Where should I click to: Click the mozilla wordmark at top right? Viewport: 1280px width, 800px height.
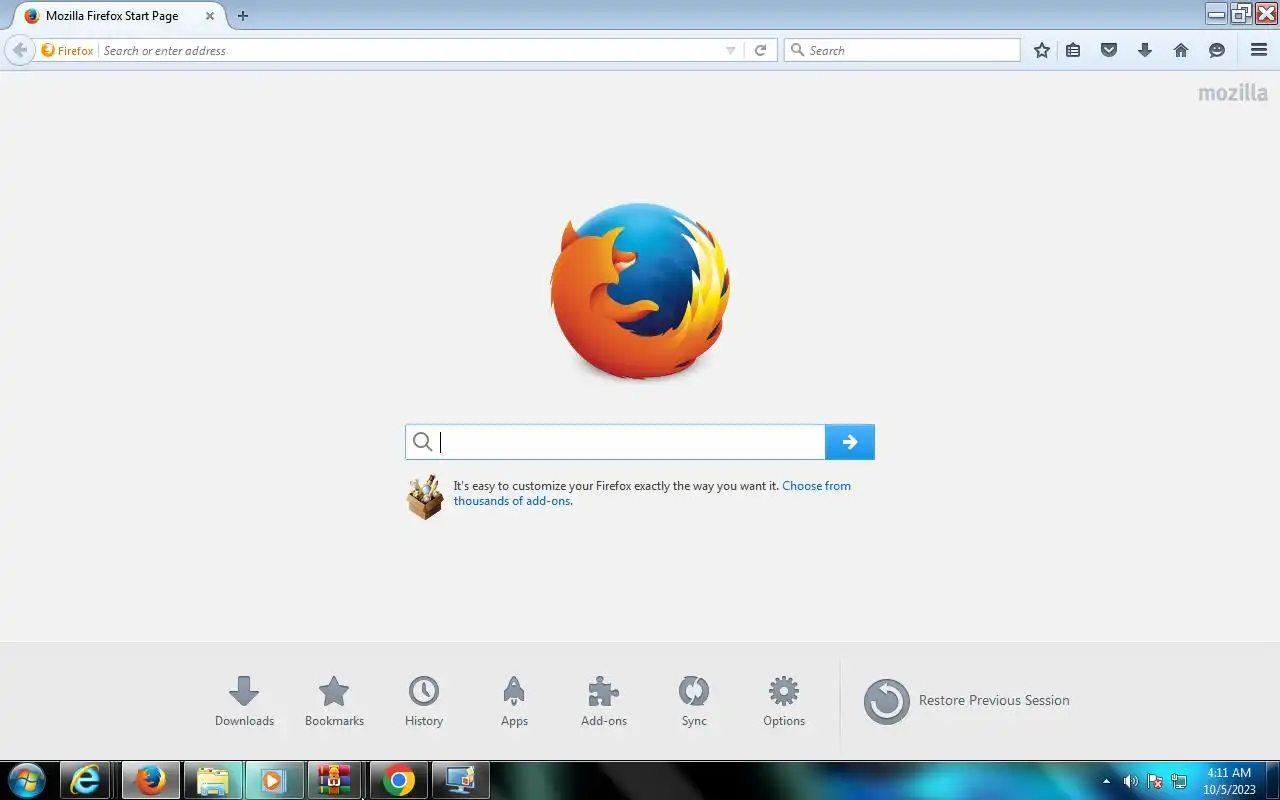pos(1233,93)
